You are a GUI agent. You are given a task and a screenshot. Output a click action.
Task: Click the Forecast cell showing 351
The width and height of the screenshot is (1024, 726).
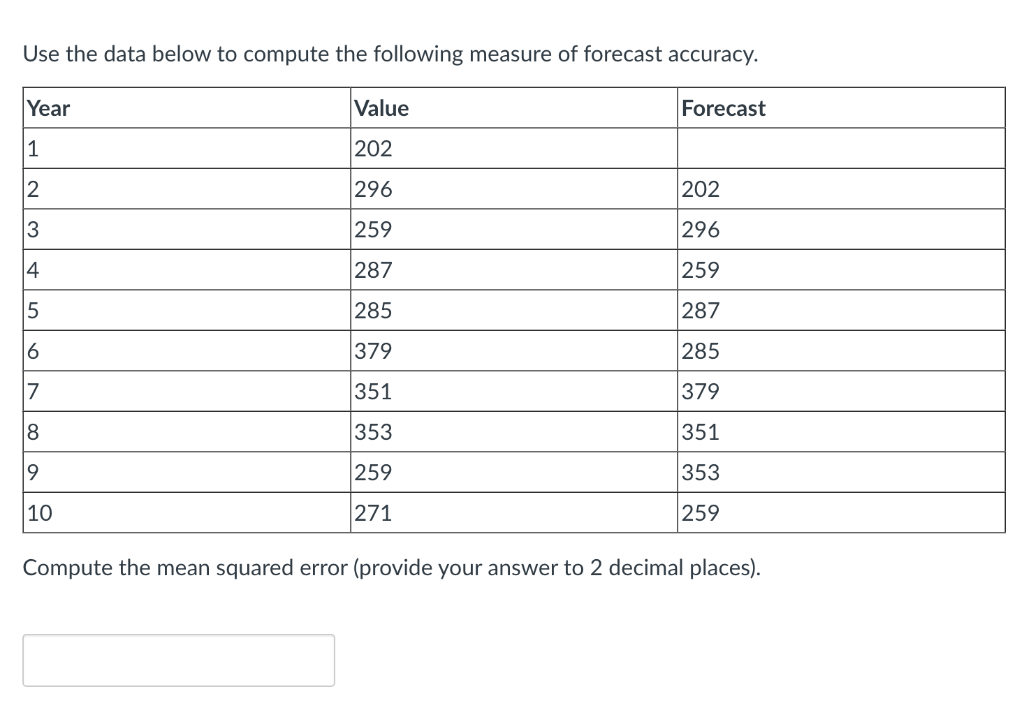[x=700, y=431]
